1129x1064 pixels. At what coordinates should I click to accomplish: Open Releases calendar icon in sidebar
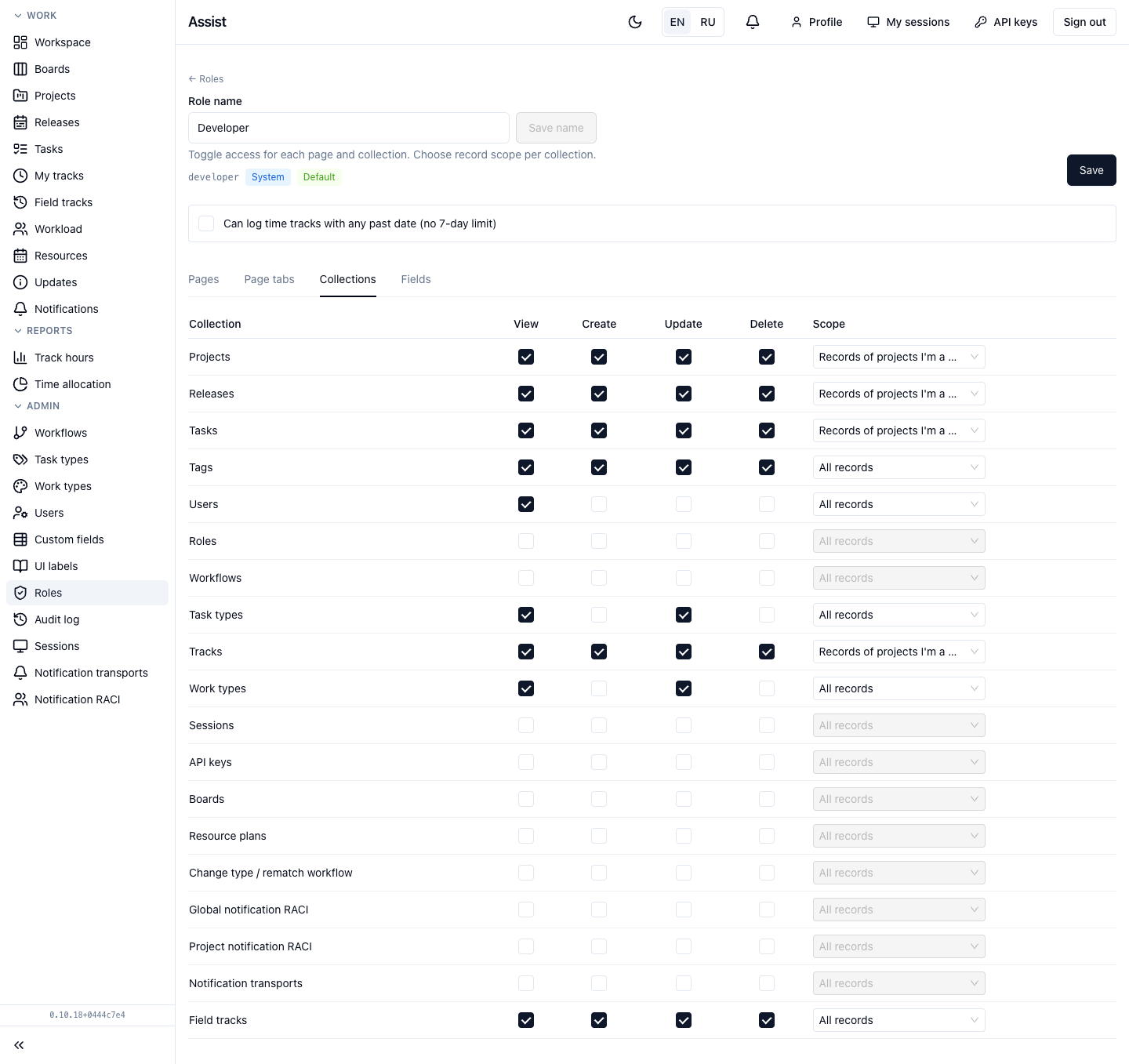(20, 122)
